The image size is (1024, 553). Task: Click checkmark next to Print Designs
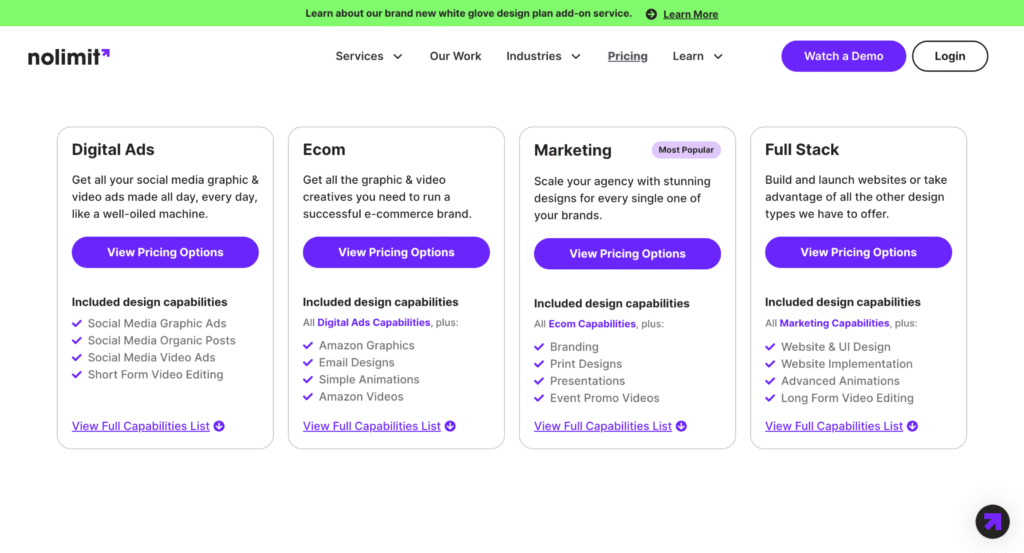[x=539, y=364]
